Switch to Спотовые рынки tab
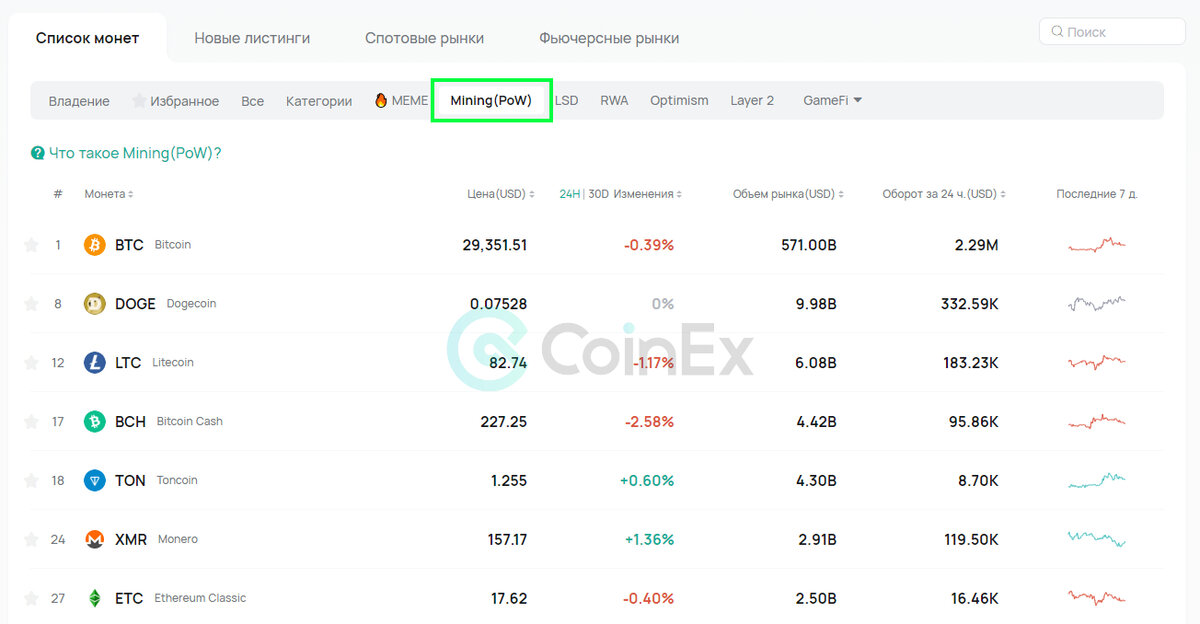 coord(424,39)
